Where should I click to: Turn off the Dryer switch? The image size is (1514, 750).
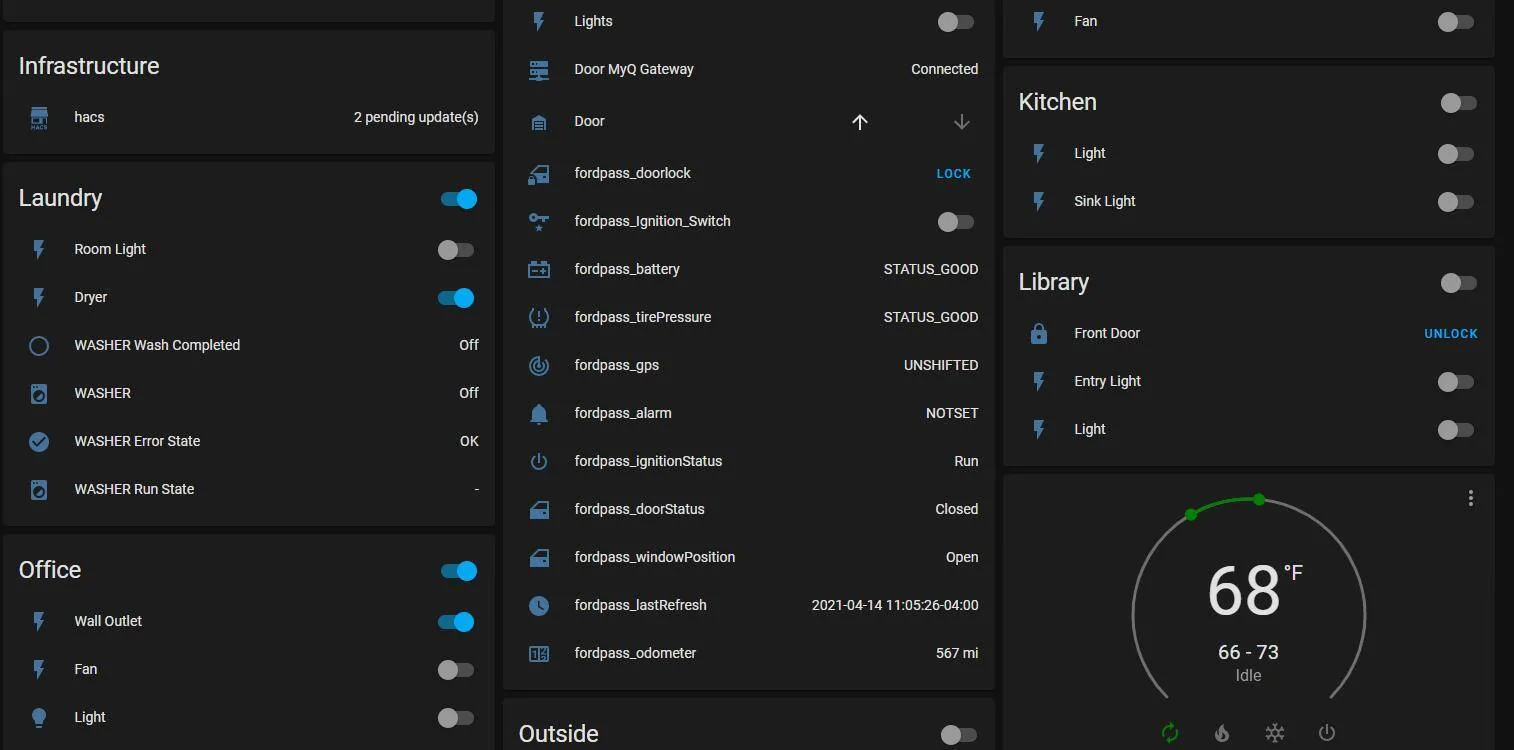456,298
